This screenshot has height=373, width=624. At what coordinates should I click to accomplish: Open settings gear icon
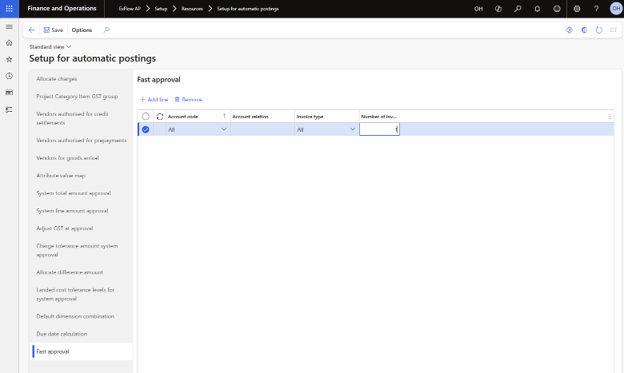coord(577,8)
